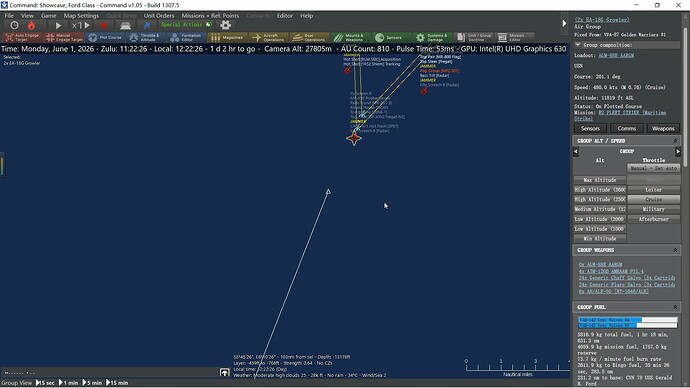Open the Magazines toolbar icon
690x388 pixels.
(228, 38)
